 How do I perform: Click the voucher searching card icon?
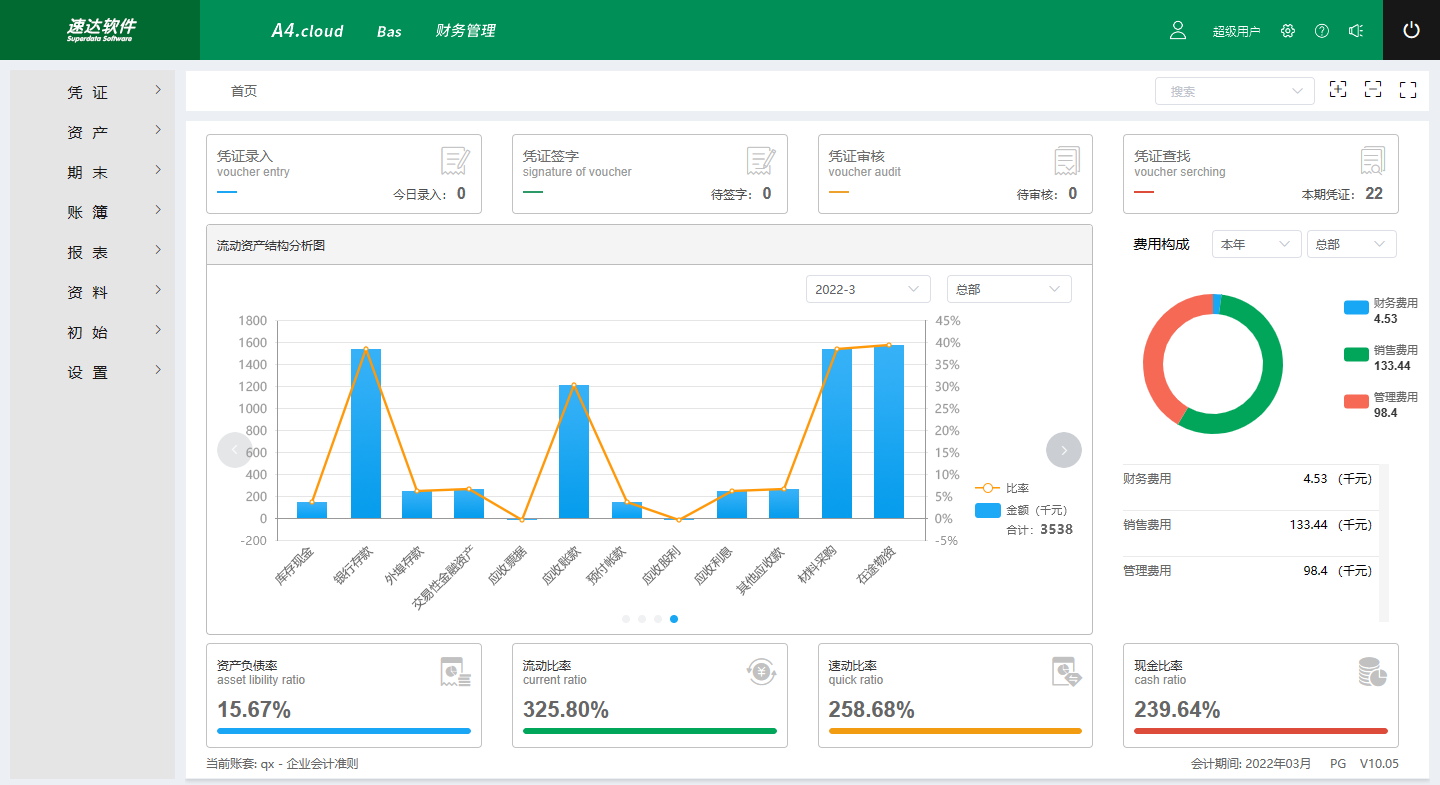coord(1372,161)
